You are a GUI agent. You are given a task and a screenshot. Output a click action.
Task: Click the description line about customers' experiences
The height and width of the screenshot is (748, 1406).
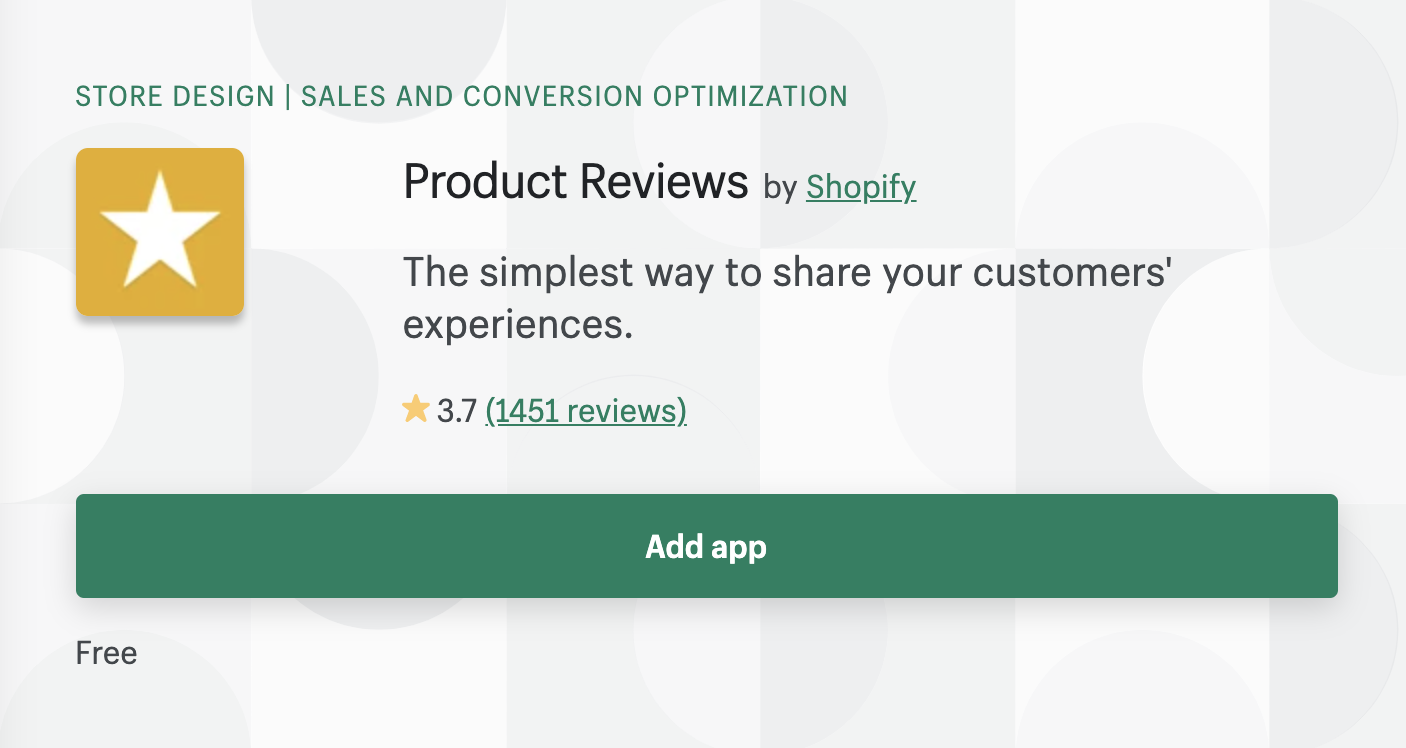tap(787, 298)
